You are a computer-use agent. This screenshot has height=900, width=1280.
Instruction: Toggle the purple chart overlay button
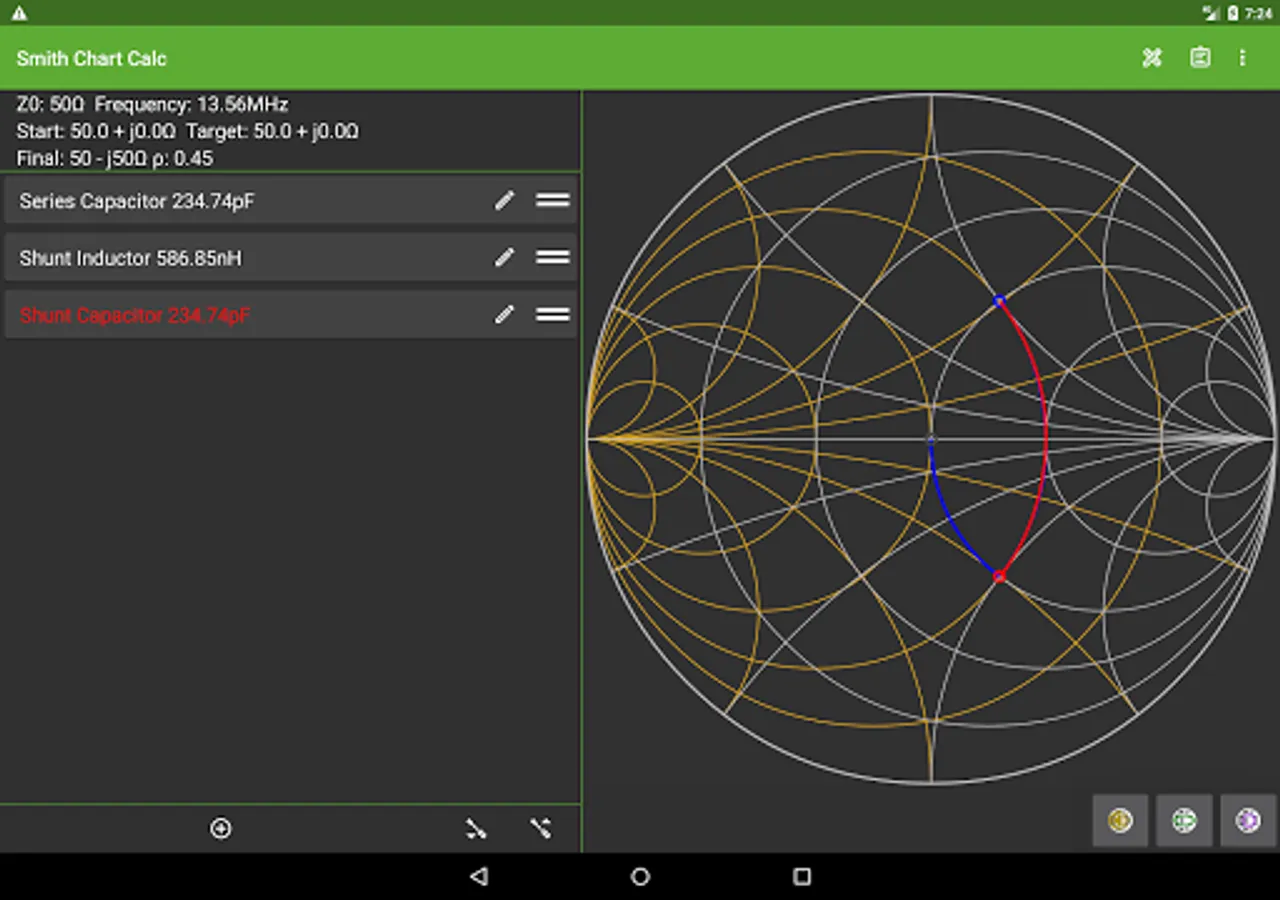coord(1248,821)
